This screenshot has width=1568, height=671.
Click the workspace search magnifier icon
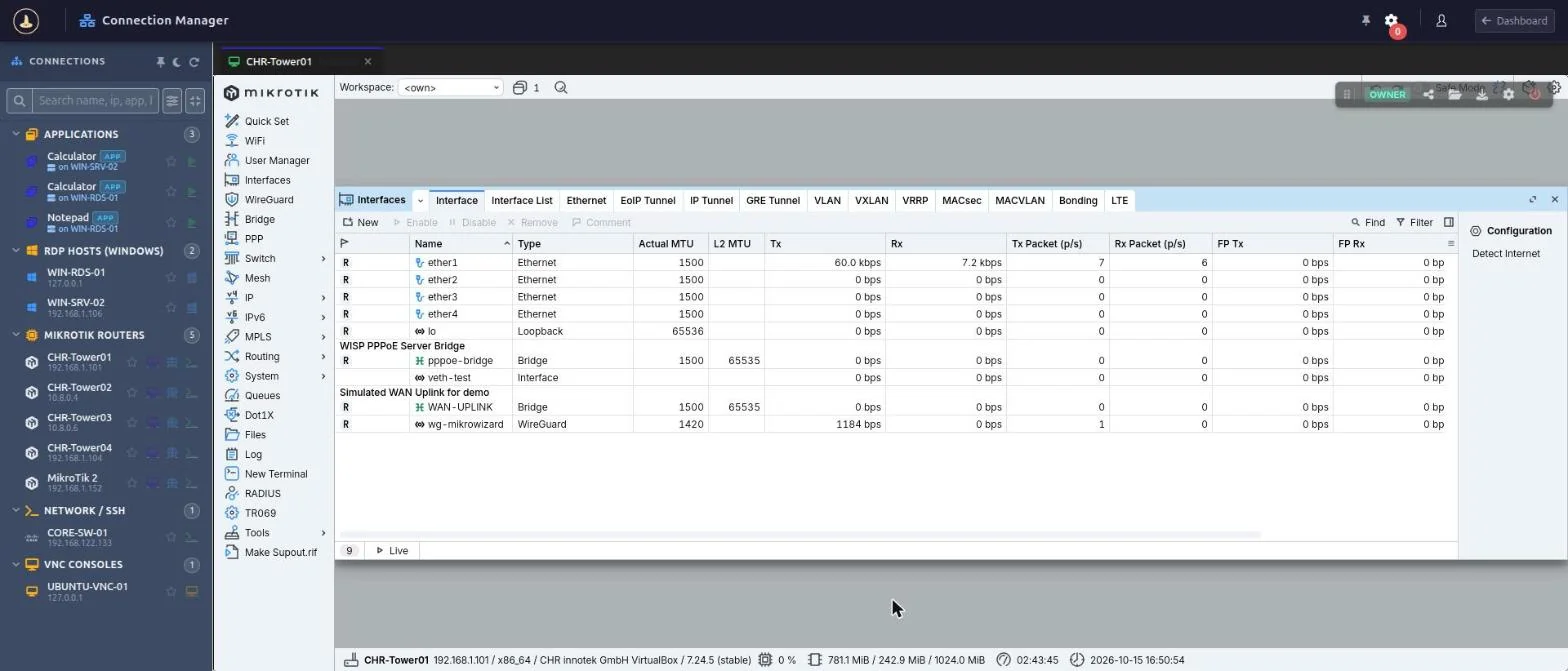click(x=561, y=88)
